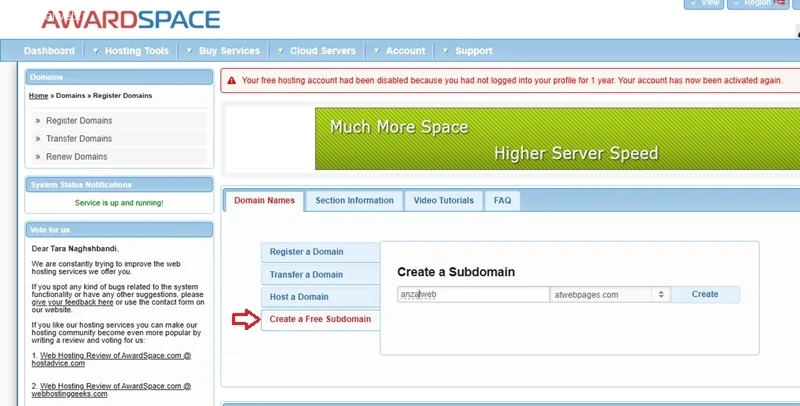Click the Create a Subdomain heading

(456, 272)
